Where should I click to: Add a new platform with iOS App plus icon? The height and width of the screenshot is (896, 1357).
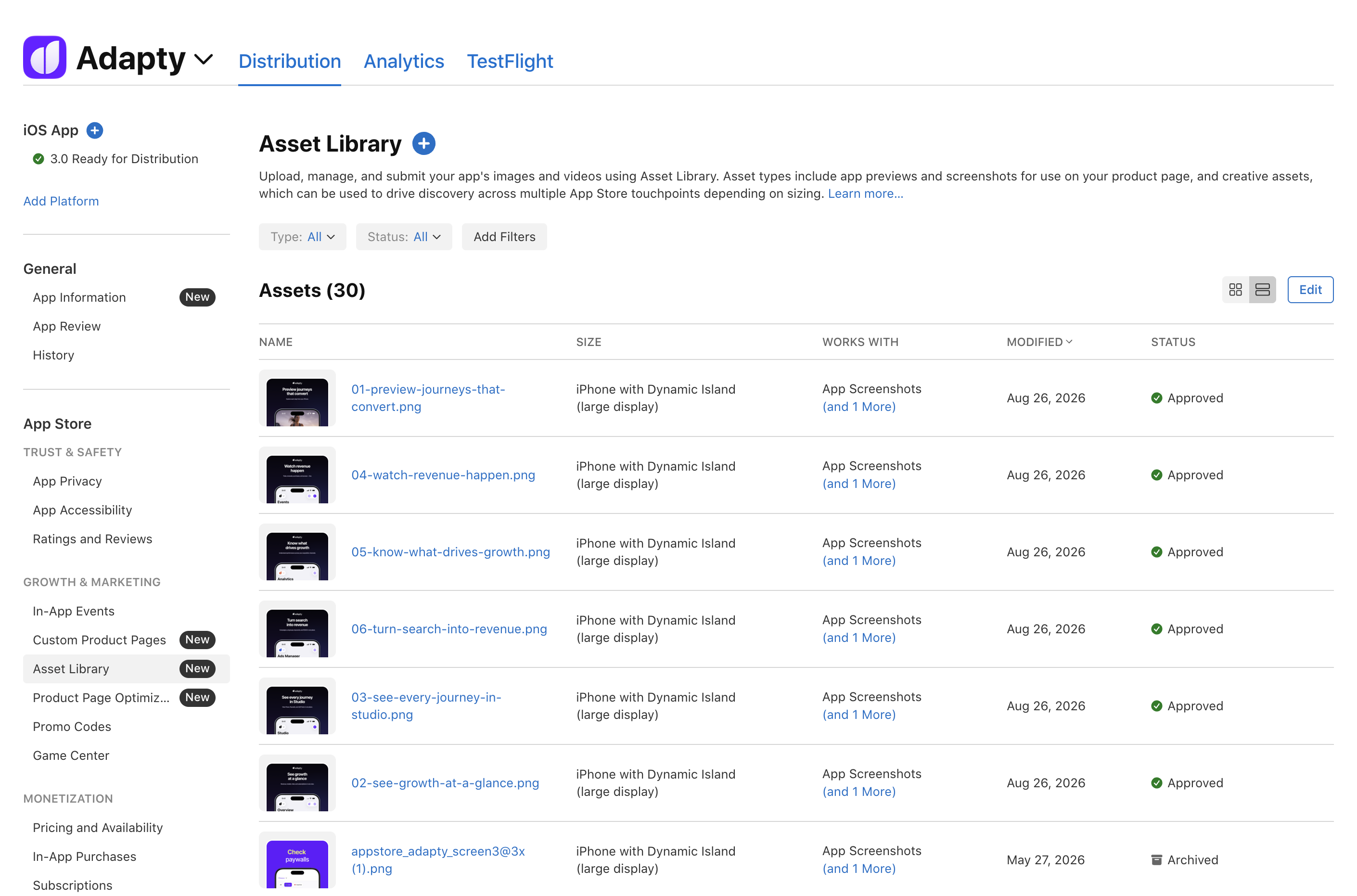pyautogui.click(x=95, y=130)
